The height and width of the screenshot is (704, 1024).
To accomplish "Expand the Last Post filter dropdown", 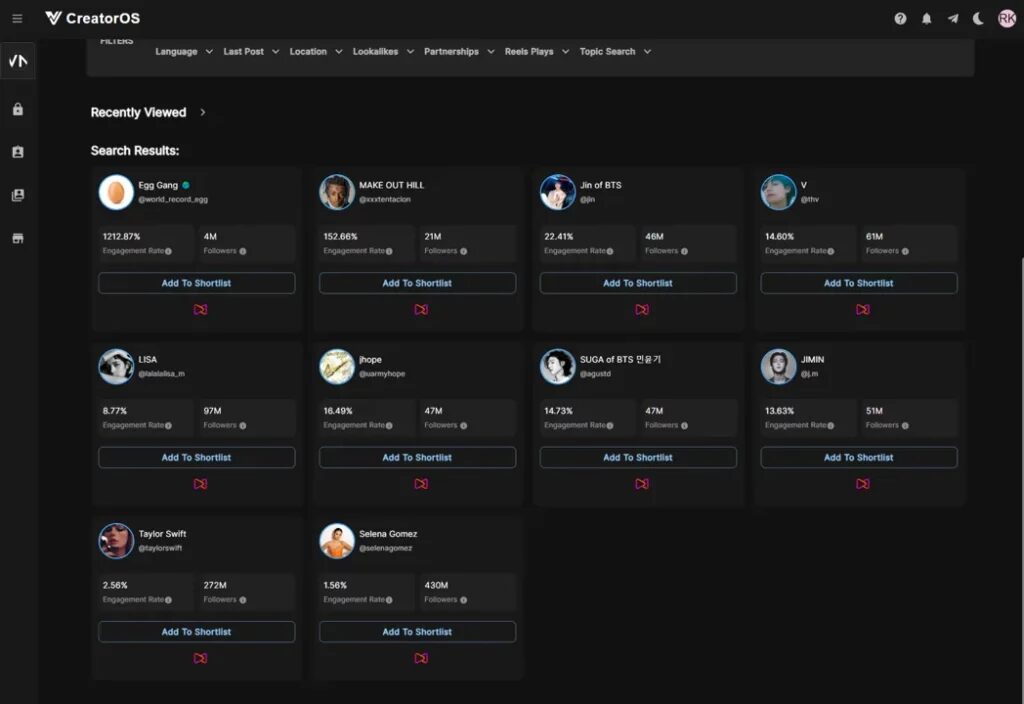I will coord(251,52).
